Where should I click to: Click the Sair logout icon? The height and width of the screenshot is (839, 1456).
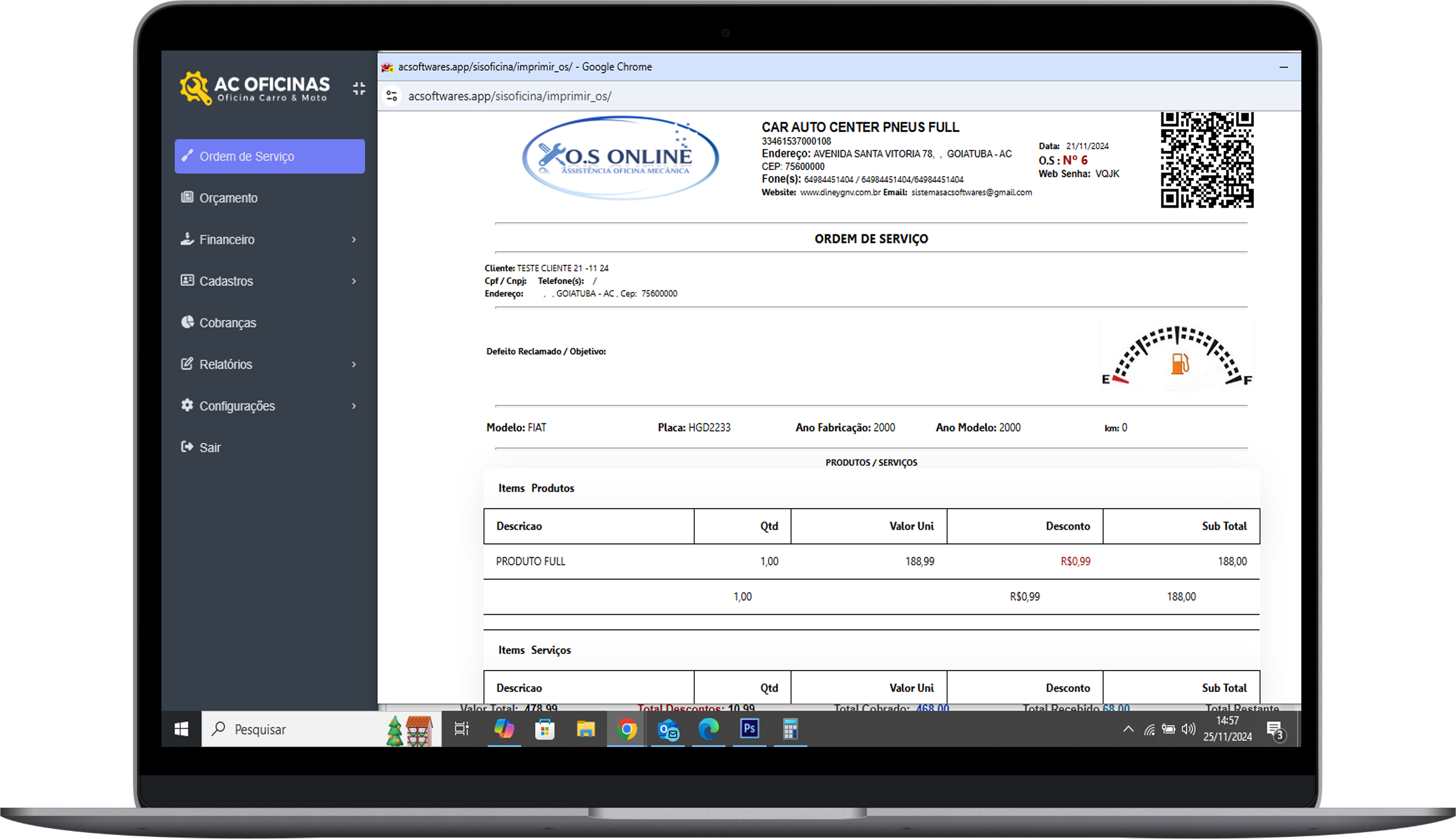187,447
